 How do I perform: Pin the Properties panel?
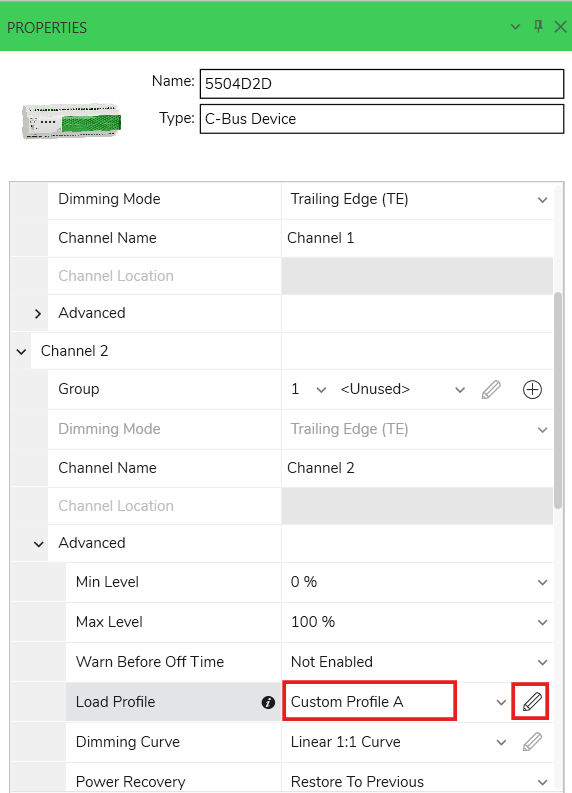538,26
